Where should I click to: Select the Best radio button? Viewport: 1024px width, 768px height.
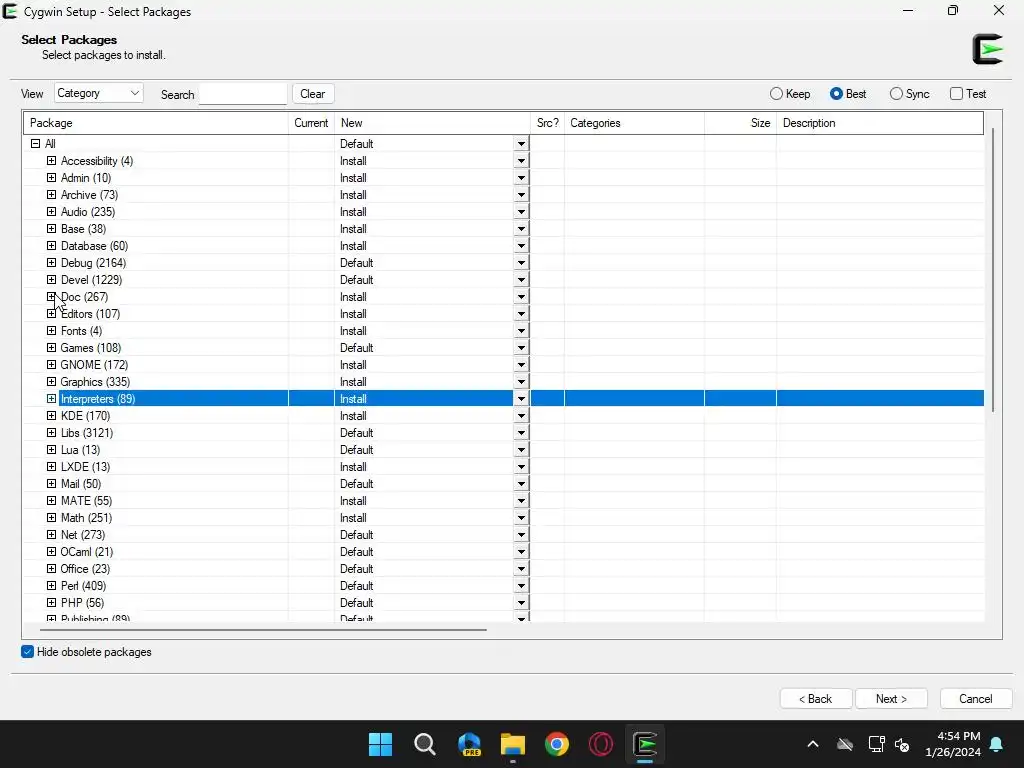pyautogui.click(x=836, y=94)
